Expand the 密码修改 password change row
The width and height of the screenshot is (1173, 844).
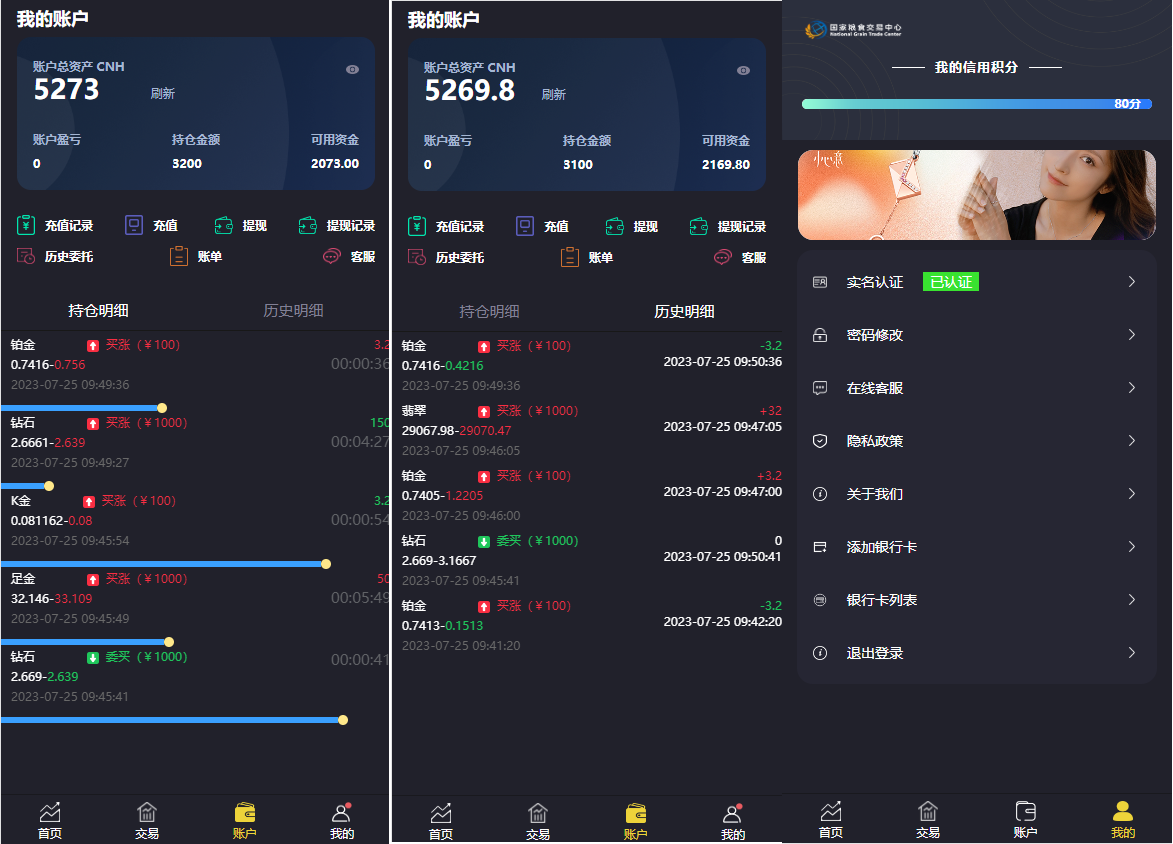pyautogui.click(x=975, y=334)
